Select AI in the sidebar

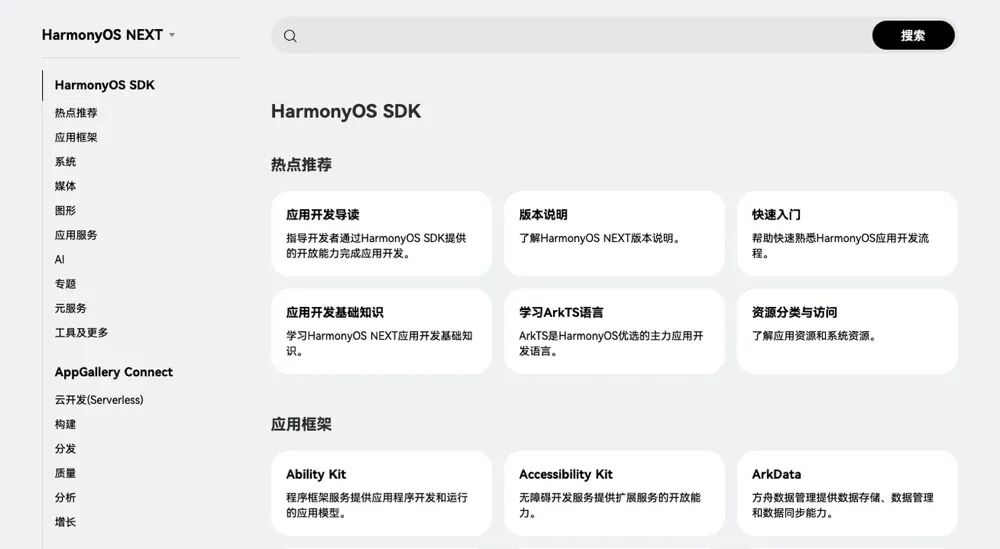click(59, 260)
